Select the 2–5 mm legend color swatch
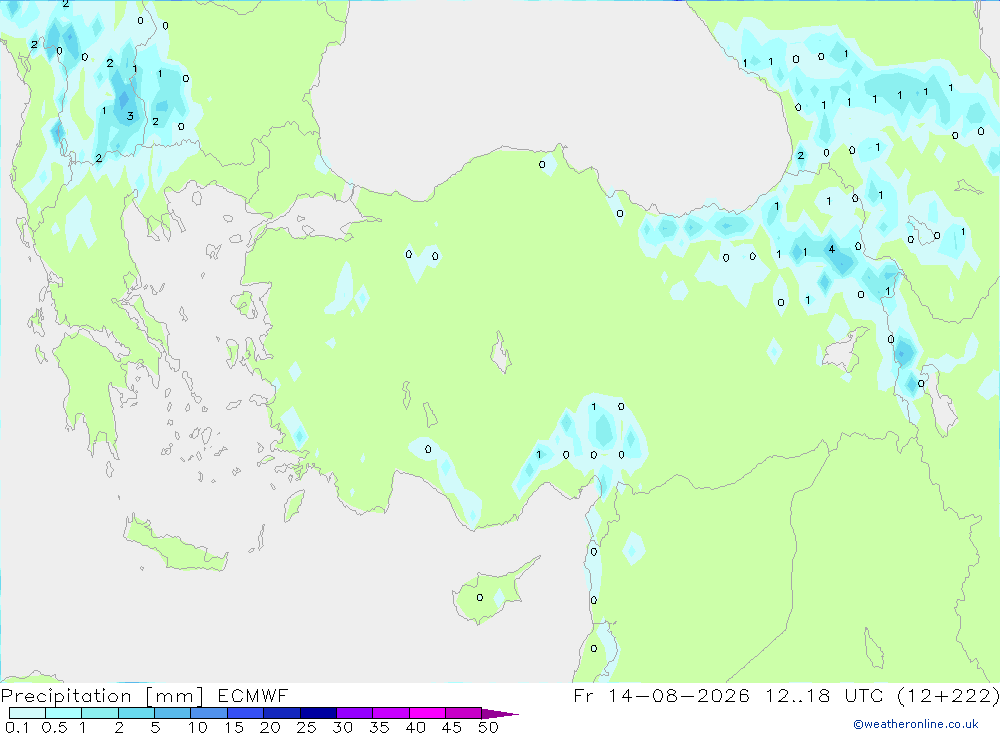This screenshot has width=1000, height=733. click(x=136, y=713)
